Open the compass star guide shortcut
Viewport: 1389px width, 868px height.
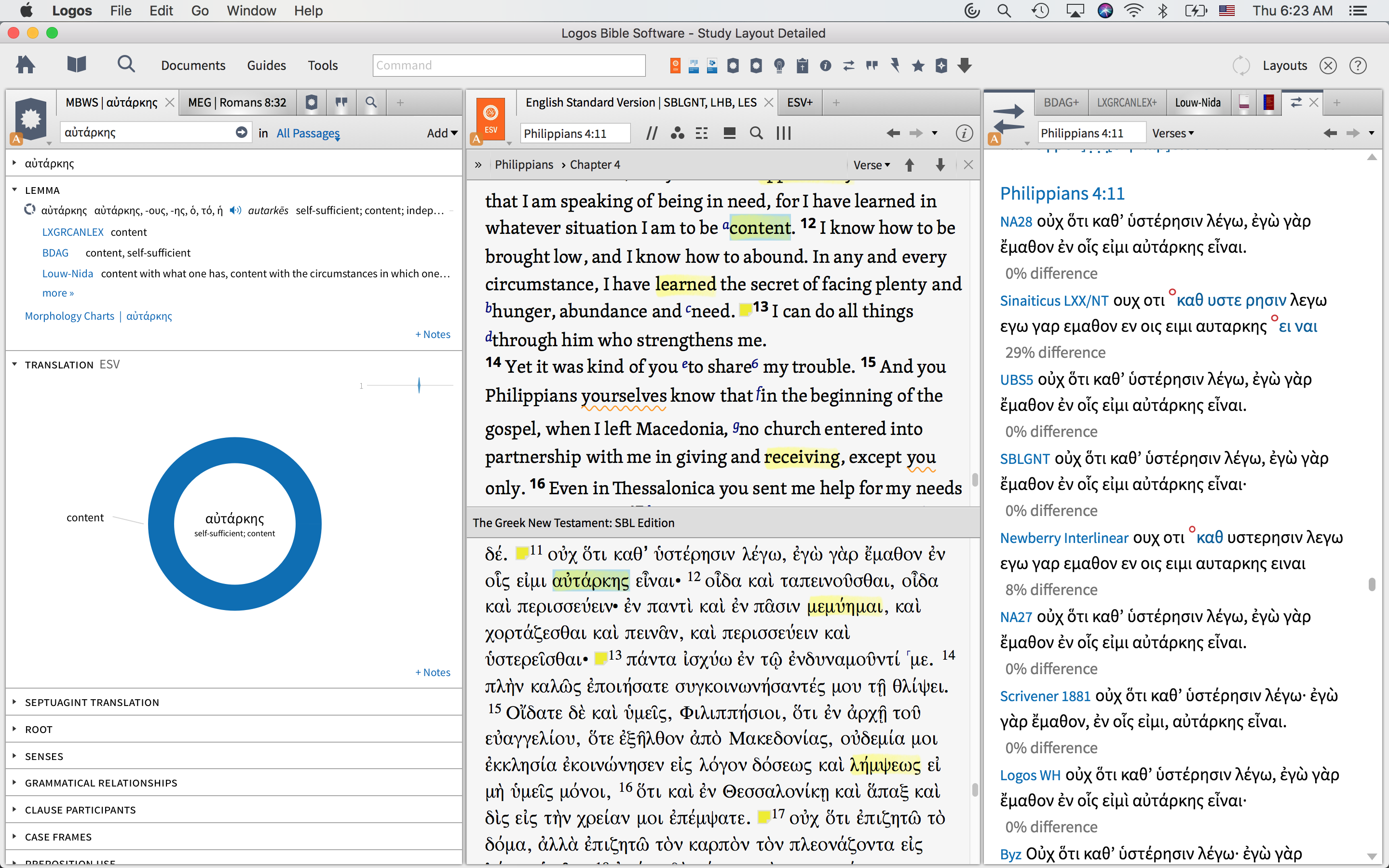pyautogui.click(x=941, y=66)
